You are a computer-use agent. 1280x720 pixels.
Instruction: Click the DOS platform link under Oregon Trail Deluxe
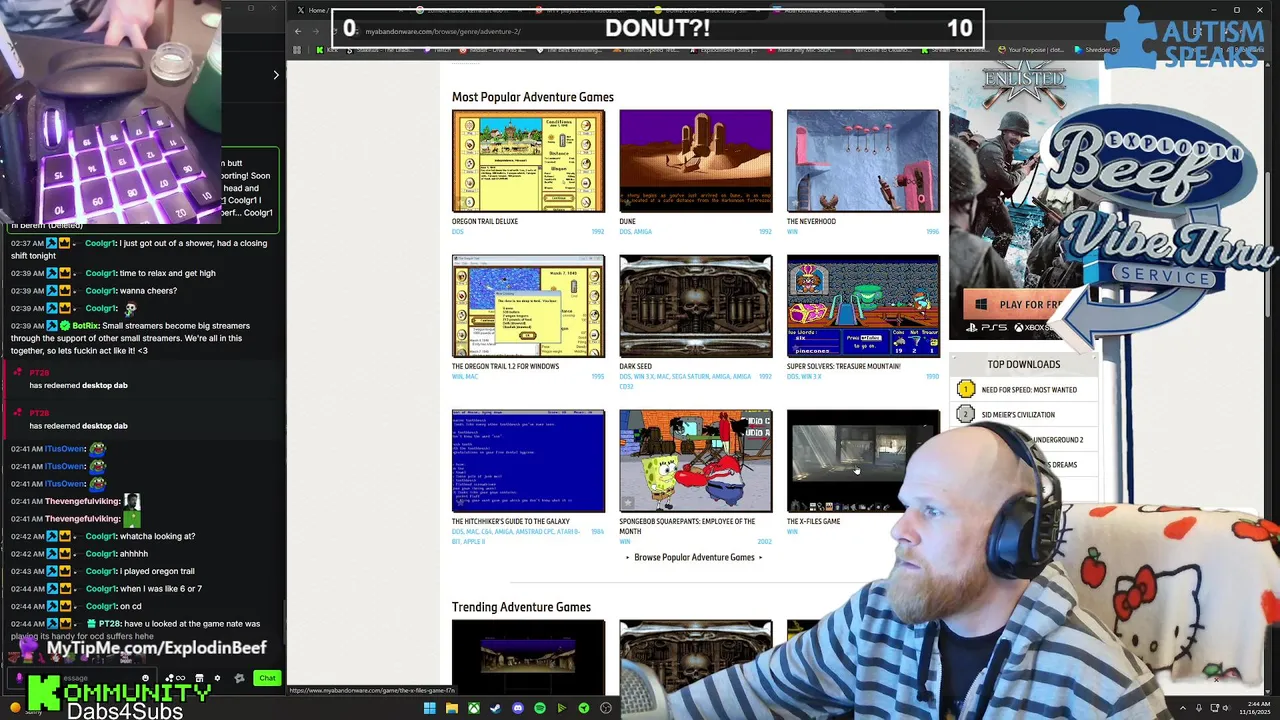457,232
